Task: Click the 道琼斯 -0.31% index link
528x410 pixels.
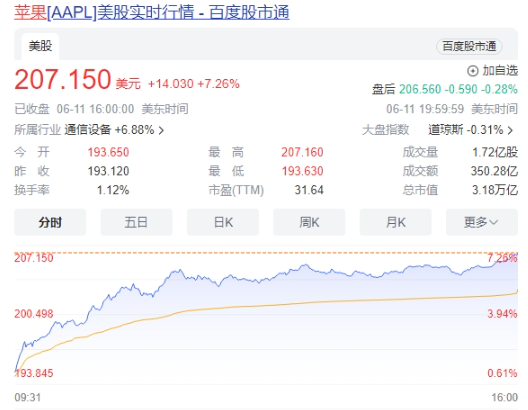Action: pyautogui.click(x=466, y=130)
